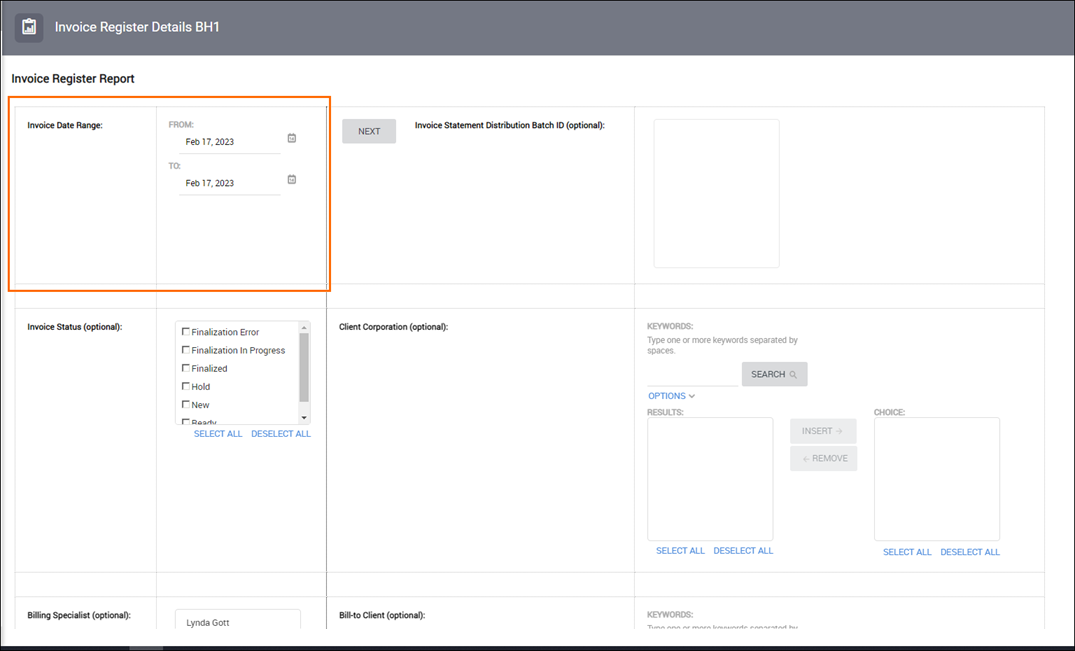This screenshot has height=651, width=1075.
Task: Click the Invoice Register Details BH1 title
Action: [137, 27]
